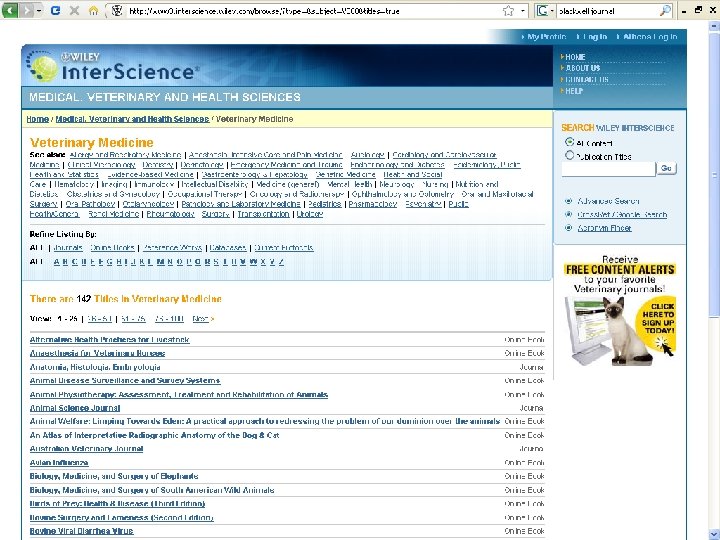This screenshot has height=540, width=720.
Task: Click the scrollbar down arrow
Action: coord(714,534)
